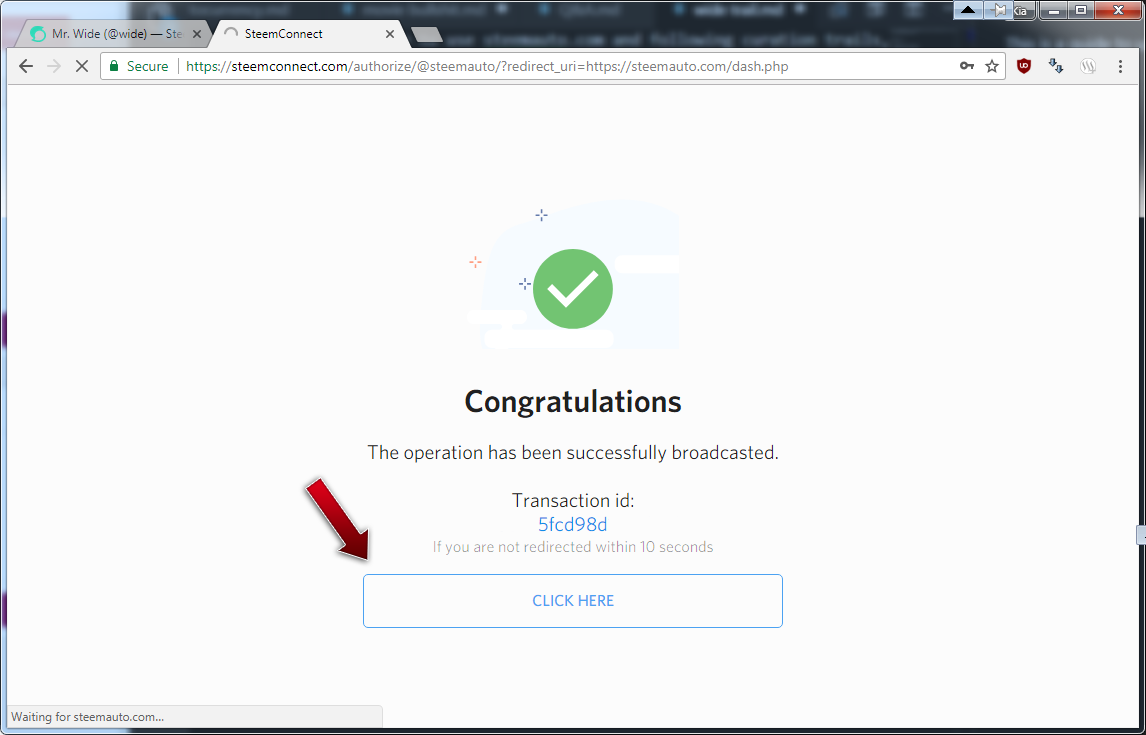Go back with the browser back arrow
Viewport: 1146px width, 735px height.
26,66
